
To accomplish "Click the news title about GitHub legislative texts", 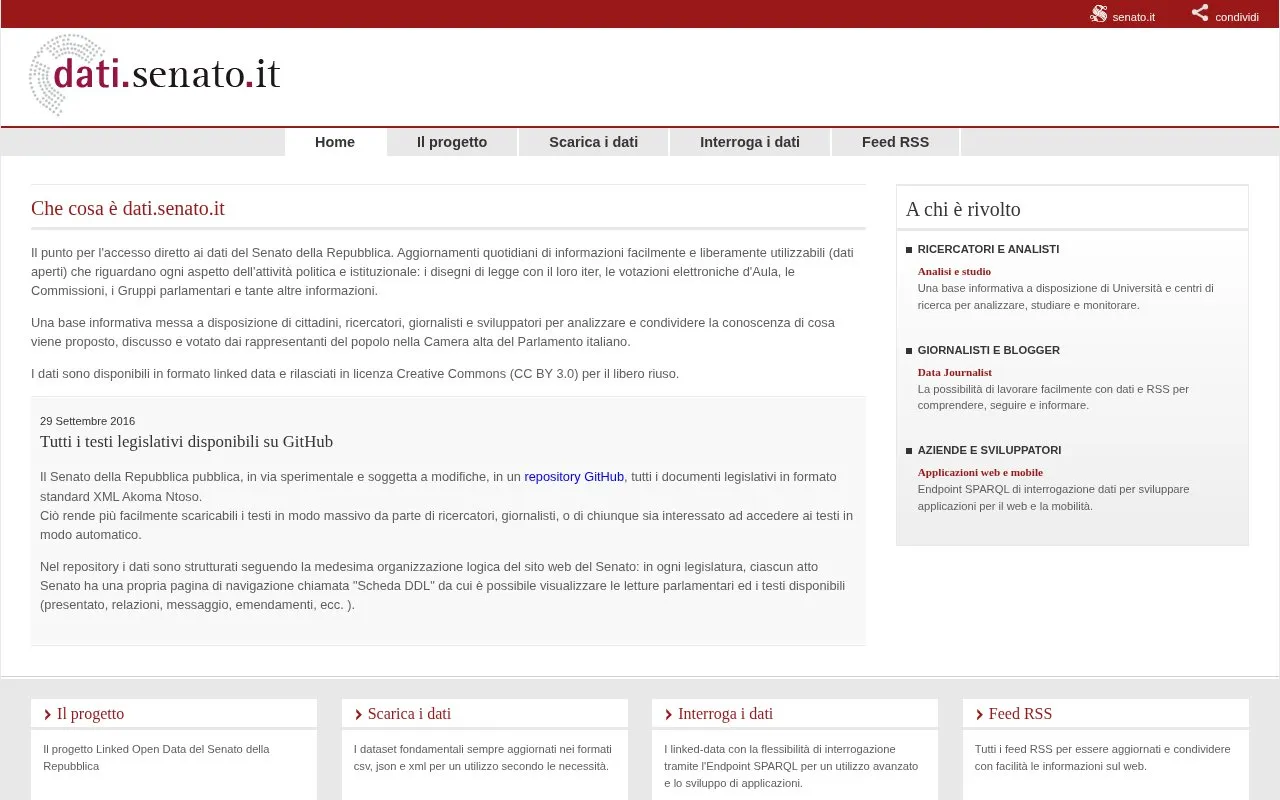I will 186,442.
